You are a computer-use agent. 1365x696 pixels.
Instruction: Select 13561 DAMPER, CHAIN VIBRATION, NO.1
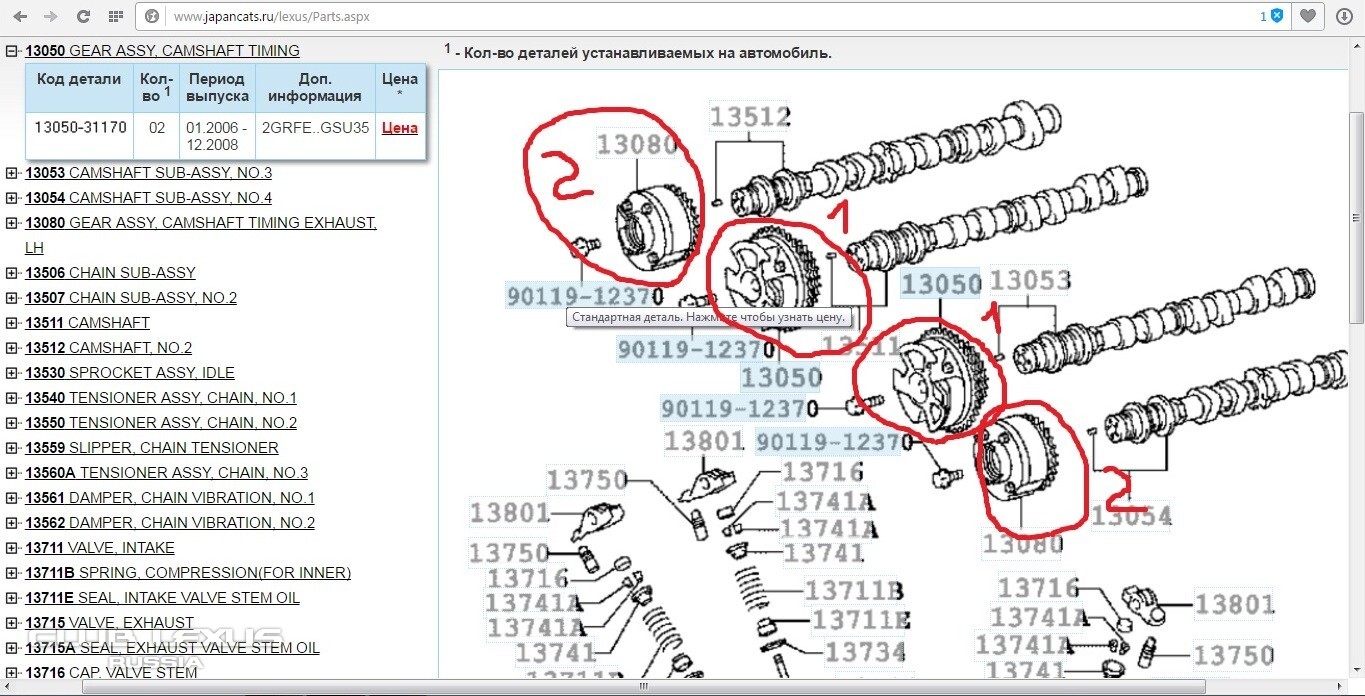click(x=169, y=498)
